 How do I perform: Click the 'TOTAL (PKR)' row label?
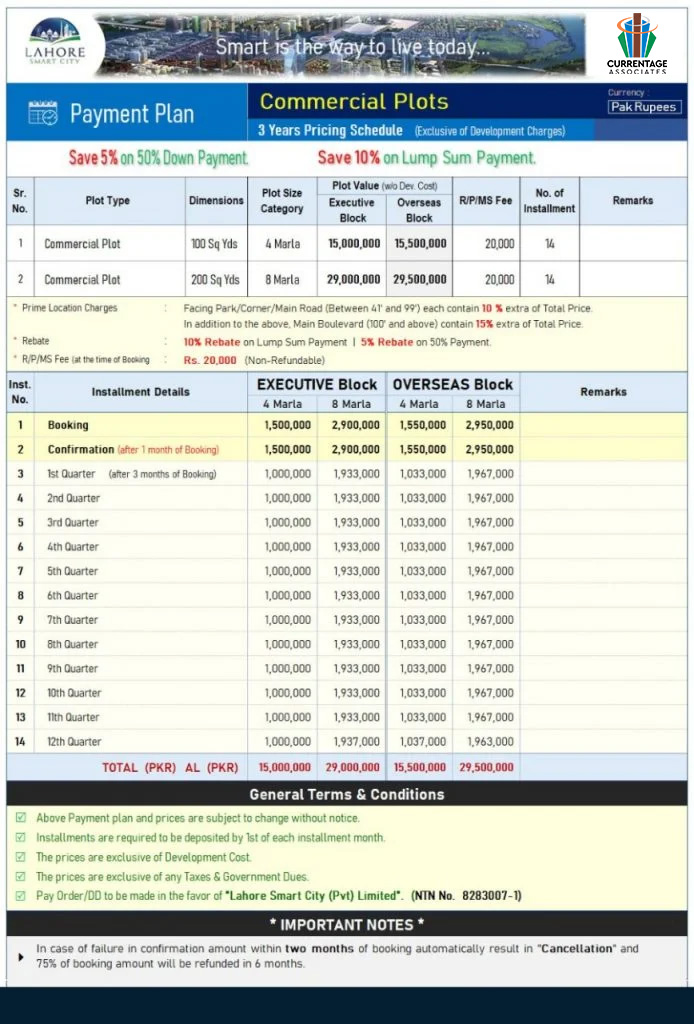[138, 767]
